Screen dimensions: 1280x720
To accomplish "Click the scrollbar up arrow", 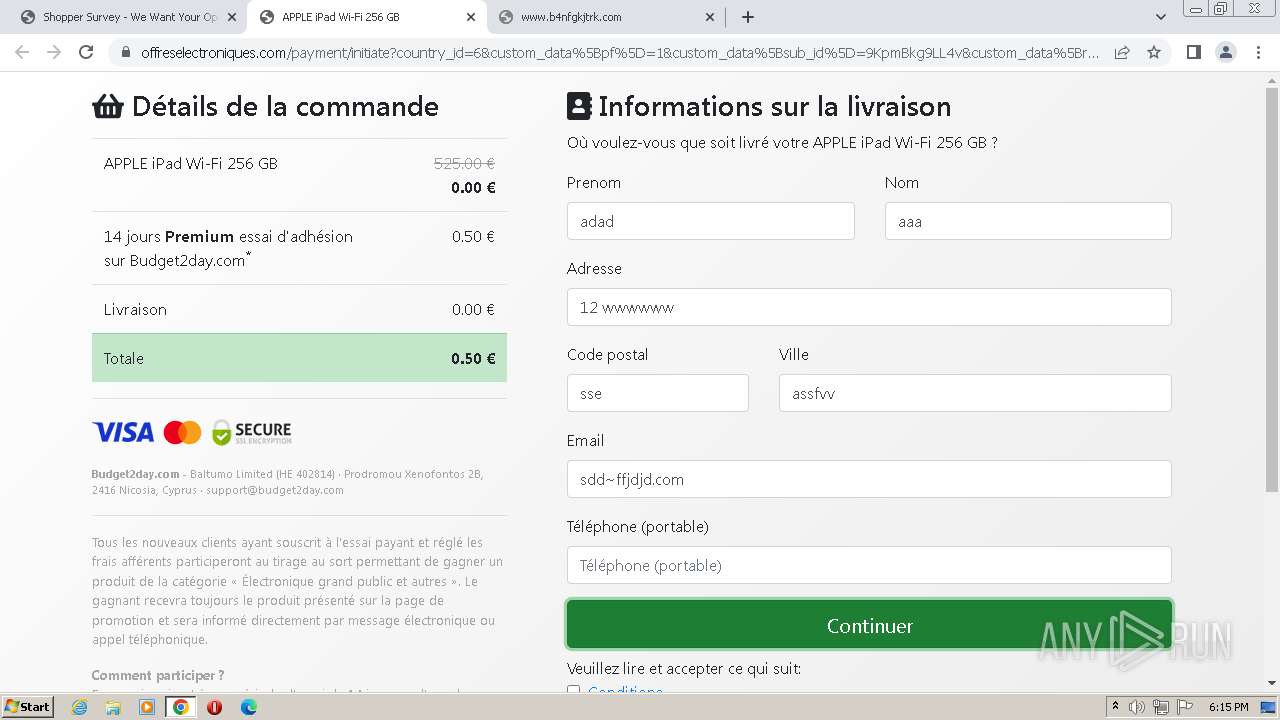I will (x=1272, y=80).
